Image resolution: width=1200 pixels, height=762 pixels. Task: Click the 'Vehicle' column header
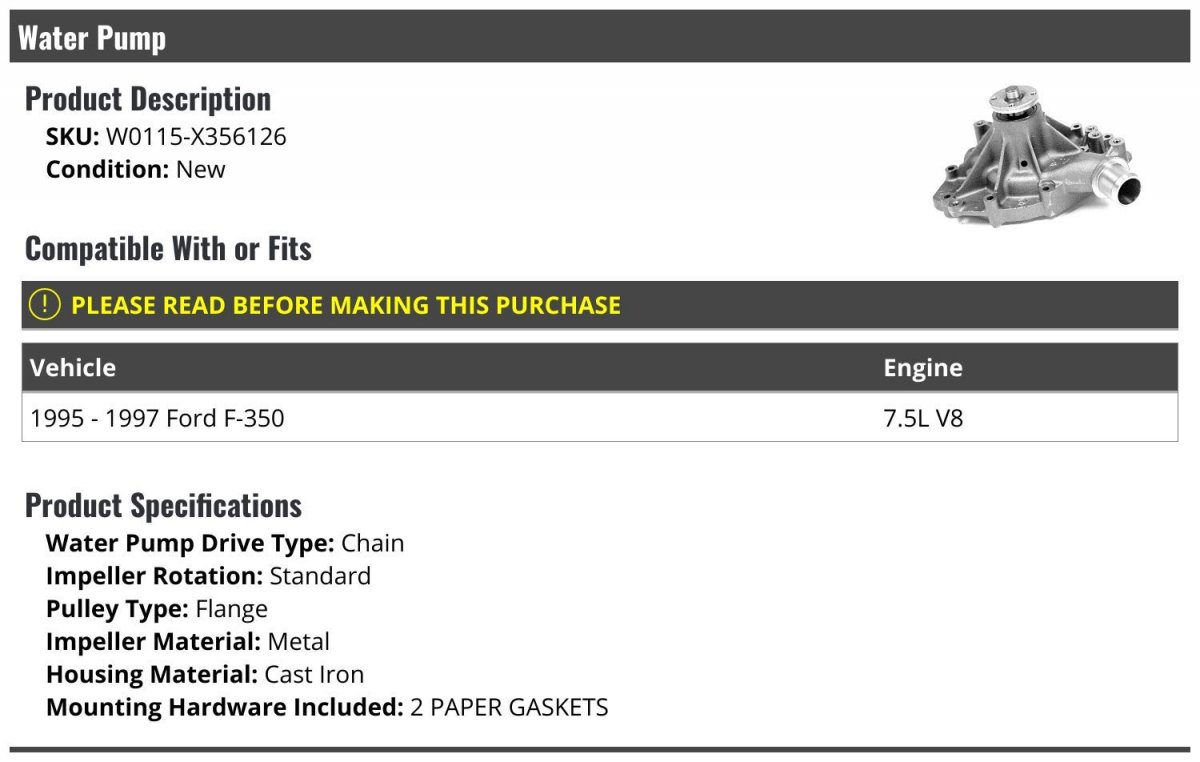pos(73,368)
